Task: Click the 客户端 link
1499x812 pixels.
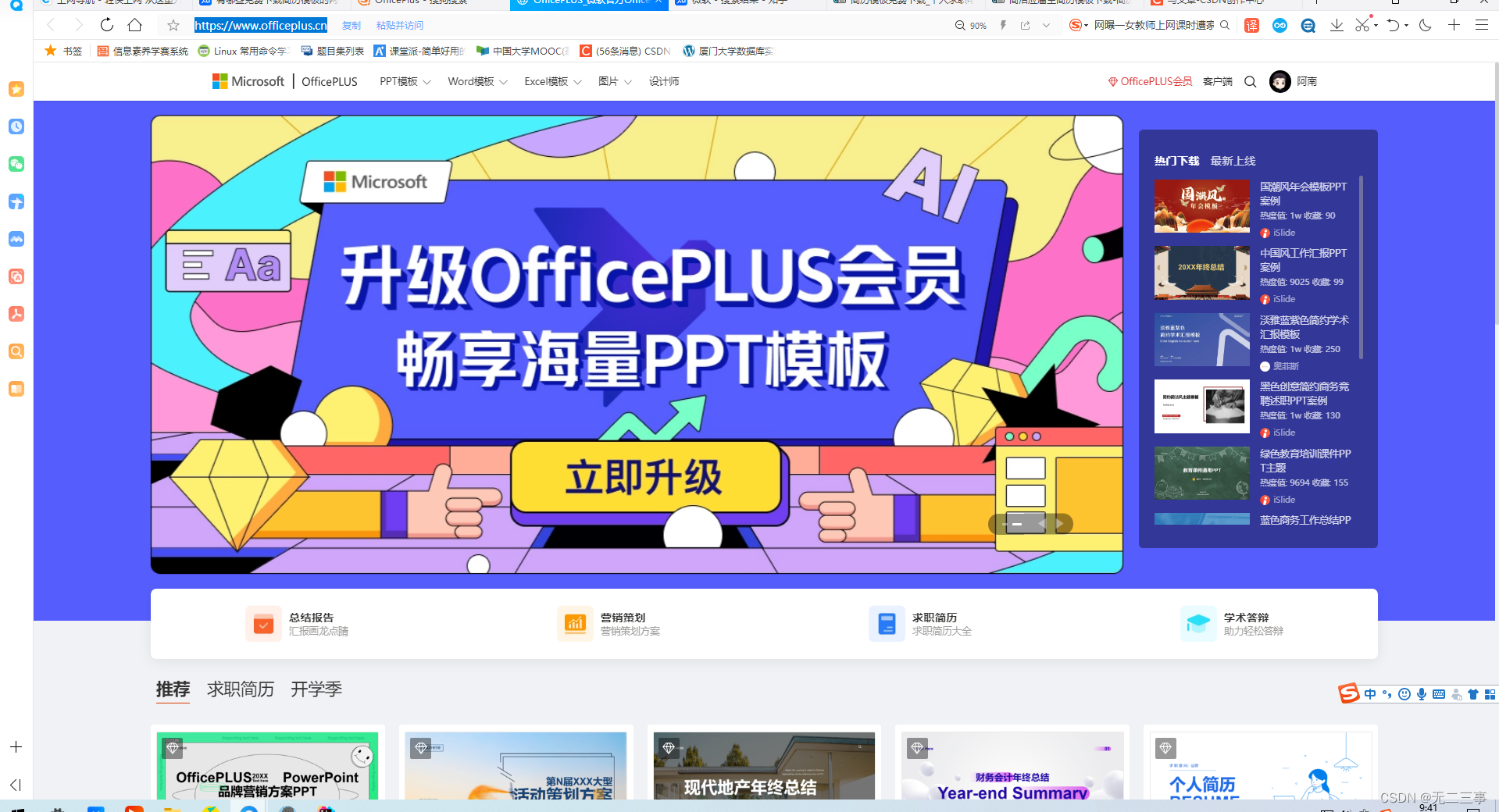Action: [1217, 81]
